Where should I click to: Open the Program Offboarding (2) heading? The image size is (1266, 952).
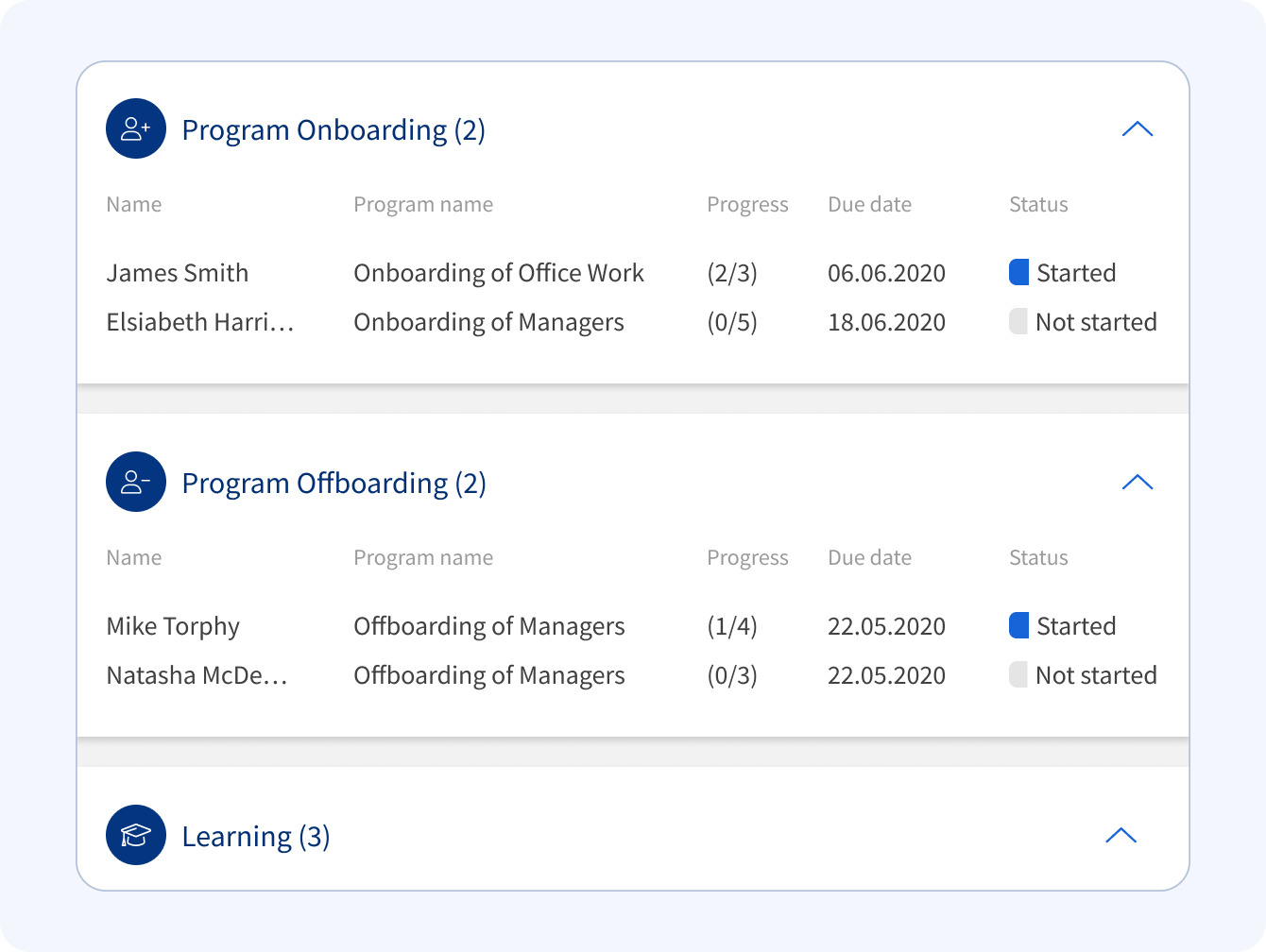(x=334, y=483)
